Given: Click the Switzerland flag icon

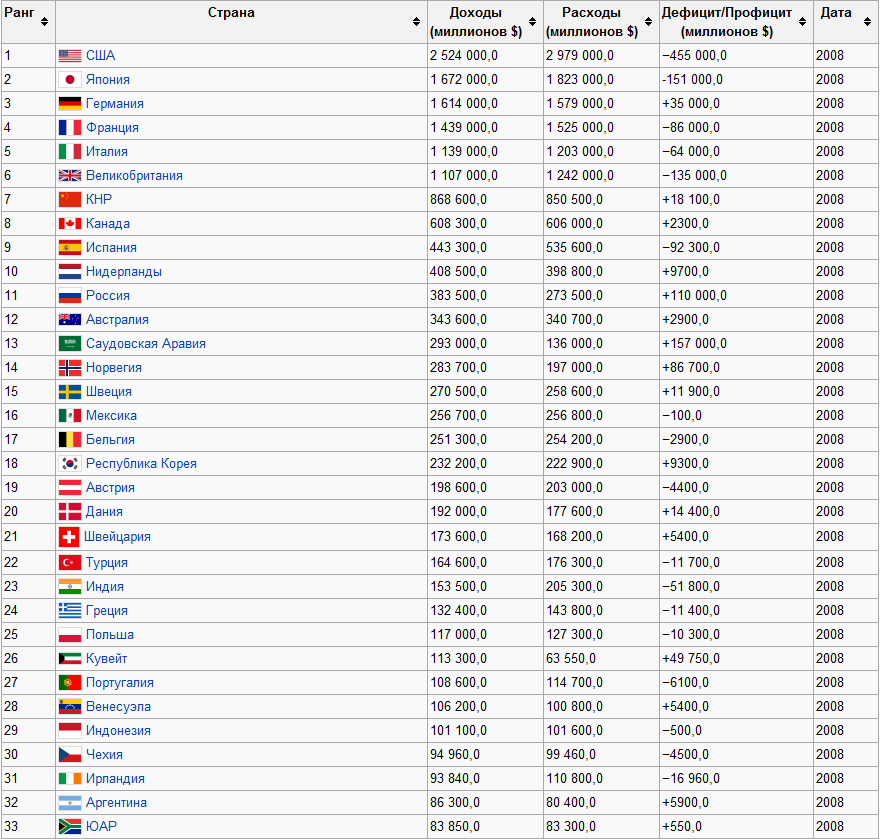Looking at the screenshot, I should [68, 537].
